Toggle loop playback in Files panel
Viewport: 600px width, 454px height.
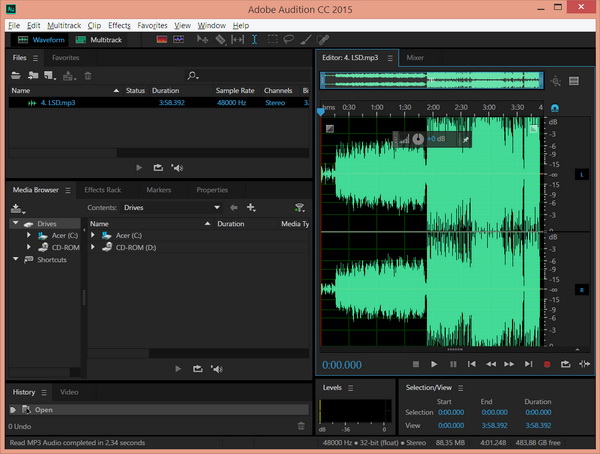pyautogui.click(x=158, y=168)
